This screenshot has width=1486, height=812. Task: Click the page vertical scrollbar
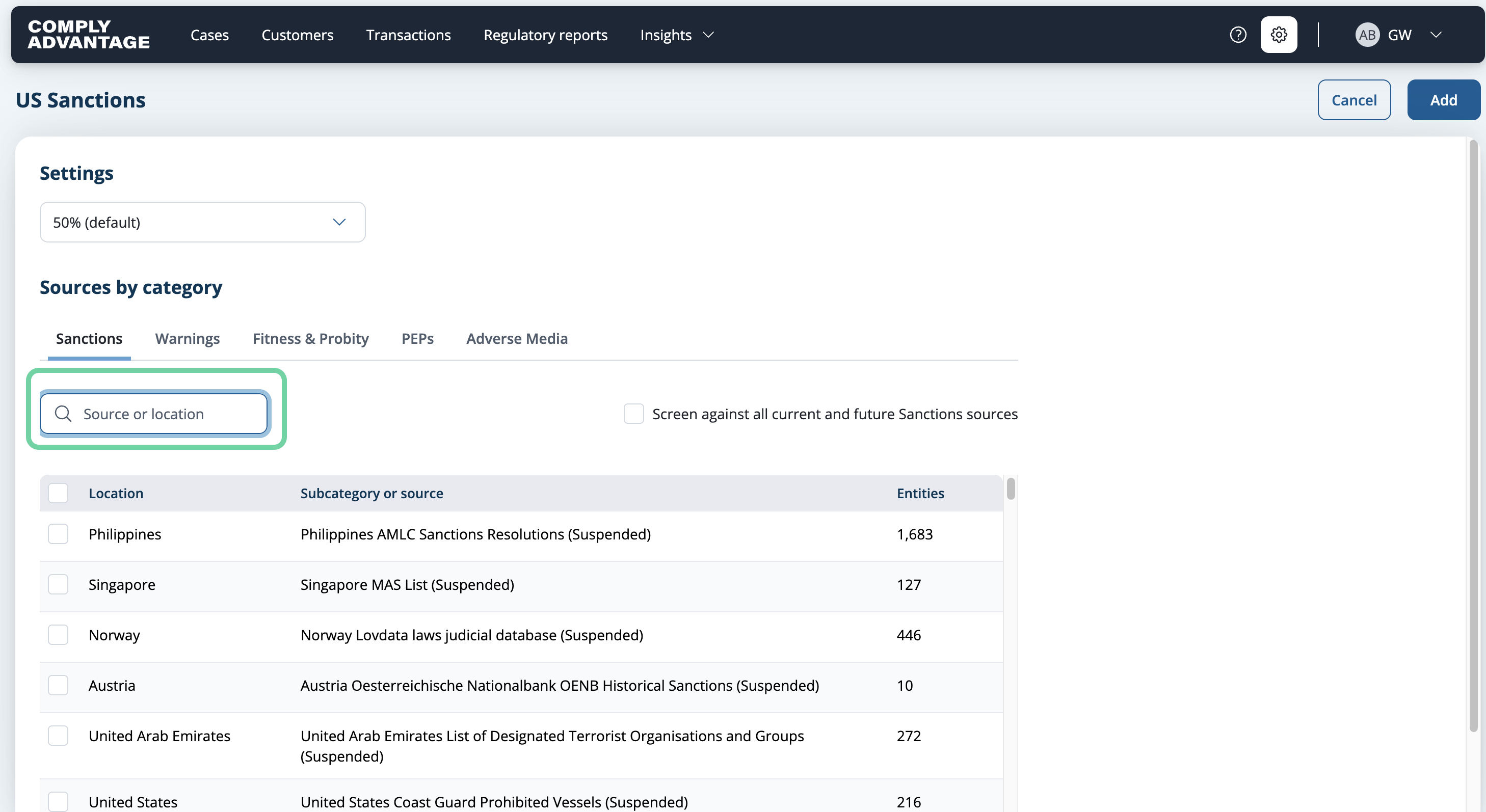(1474, 436)
